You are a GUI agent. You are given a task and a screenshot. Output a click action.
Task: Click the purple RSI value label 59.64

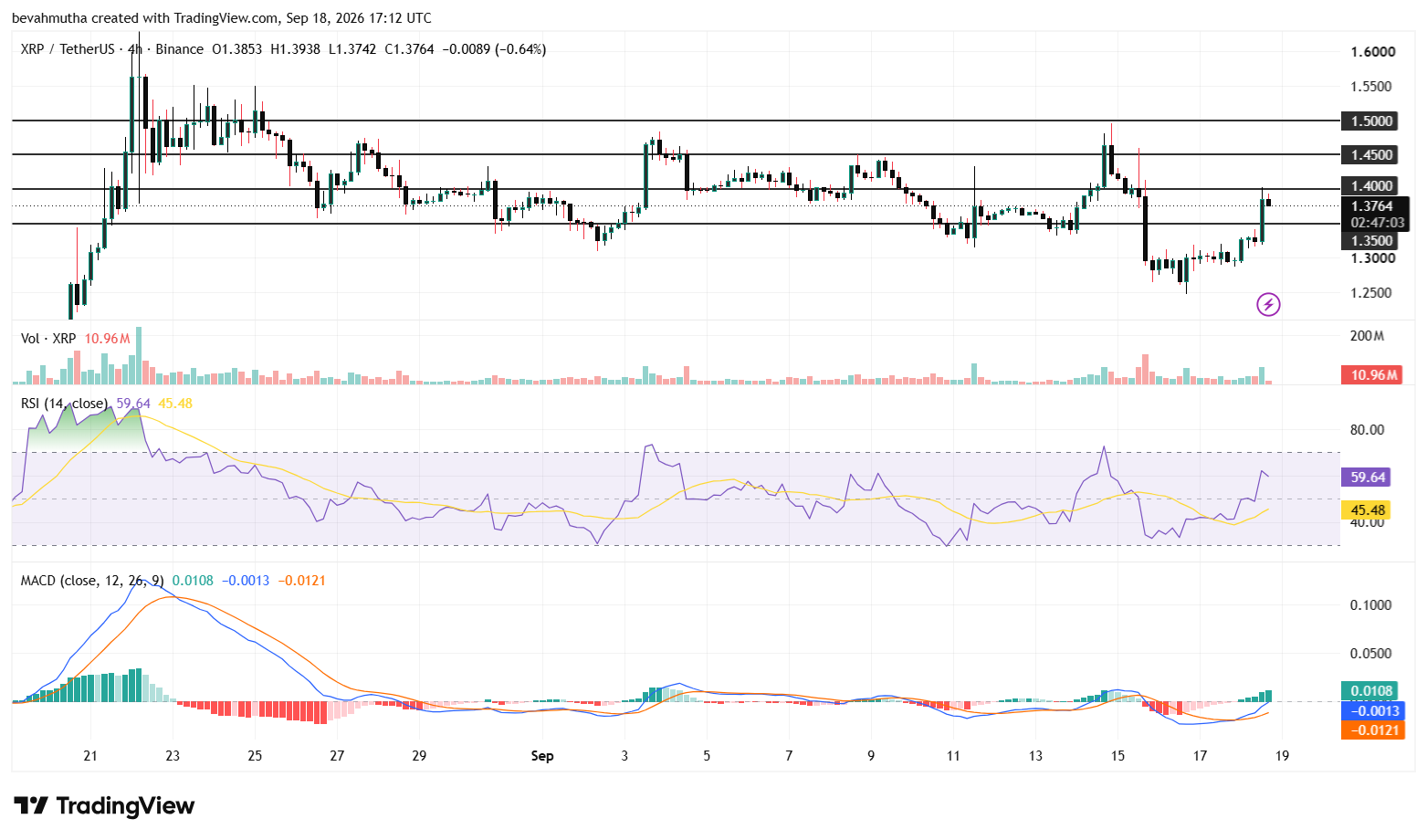[1368, 477]
